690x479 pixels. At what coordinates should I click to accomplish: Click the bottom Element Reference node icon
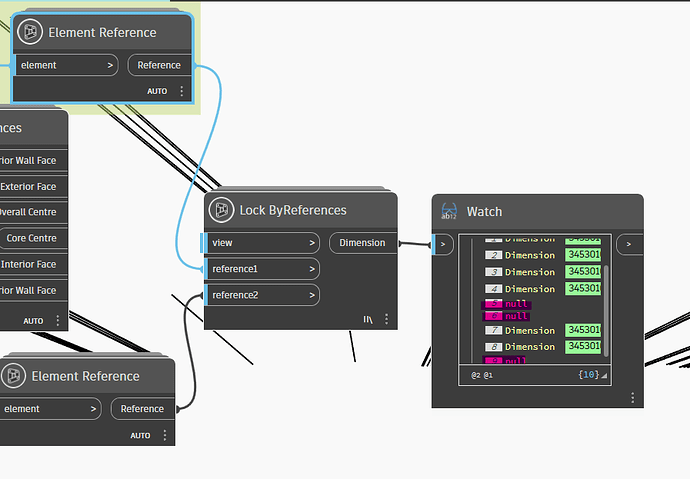[x=14, y=376]
